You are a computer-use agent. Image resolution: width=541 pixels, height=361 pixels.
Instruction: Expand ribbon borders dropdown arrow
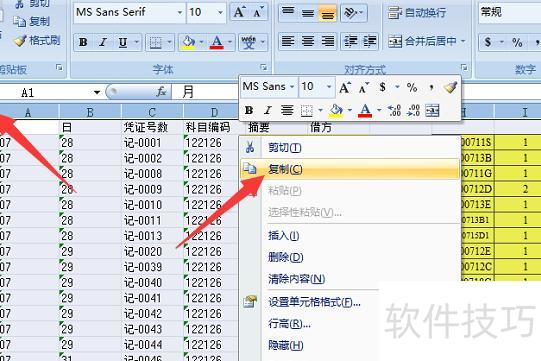click(169, 42)
